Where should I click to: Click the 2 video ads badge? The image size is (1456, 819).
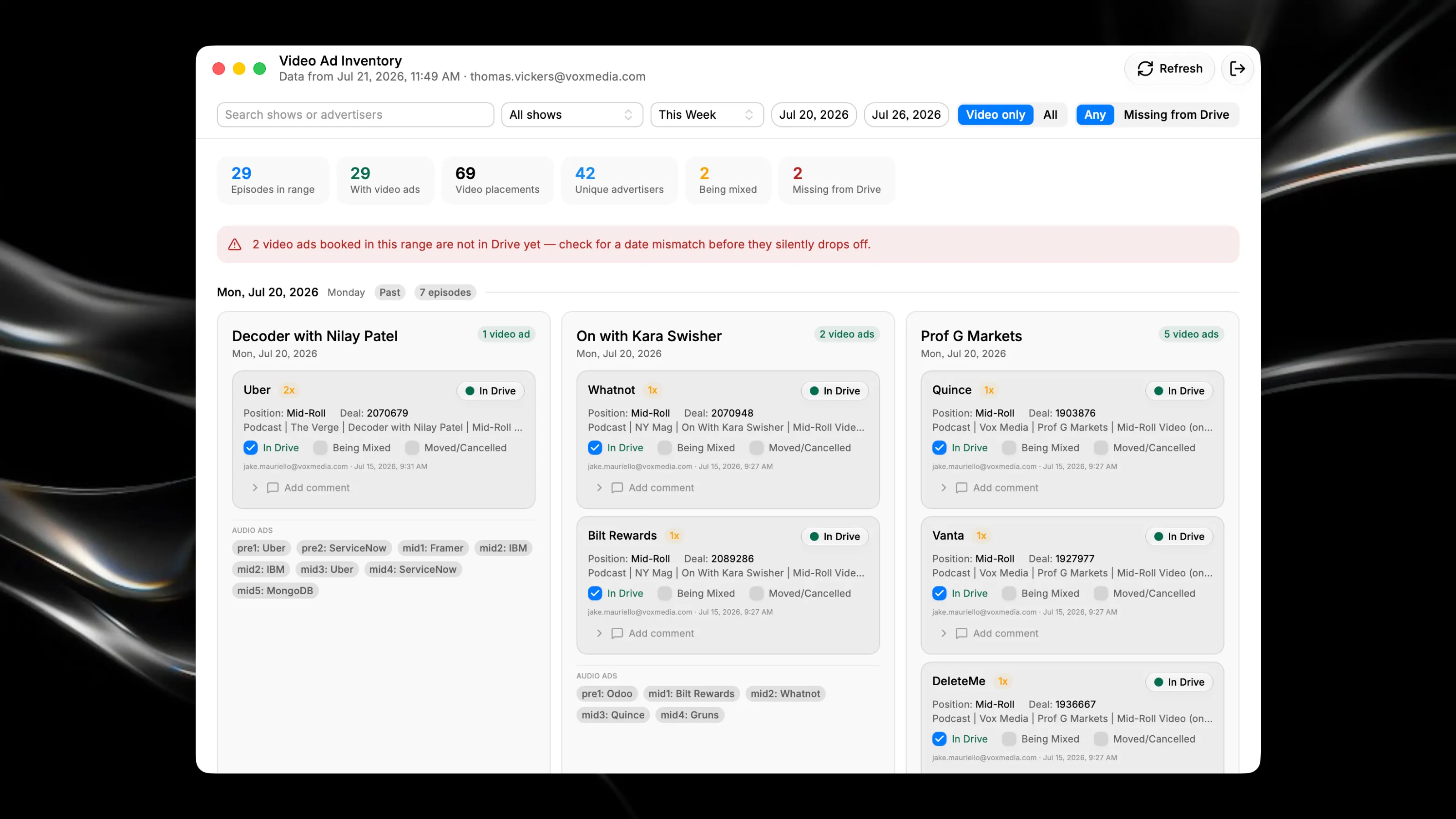pyautogui.click(x=847, y=334)
